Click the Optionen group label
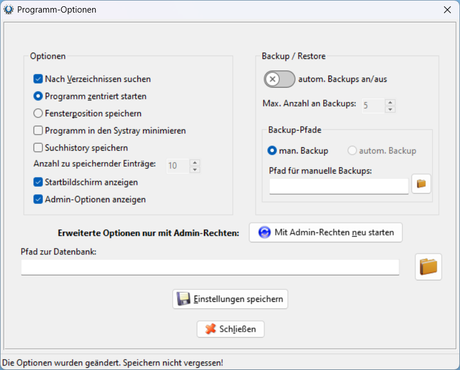This screenshot has width=460, height=370. point(48,56)
